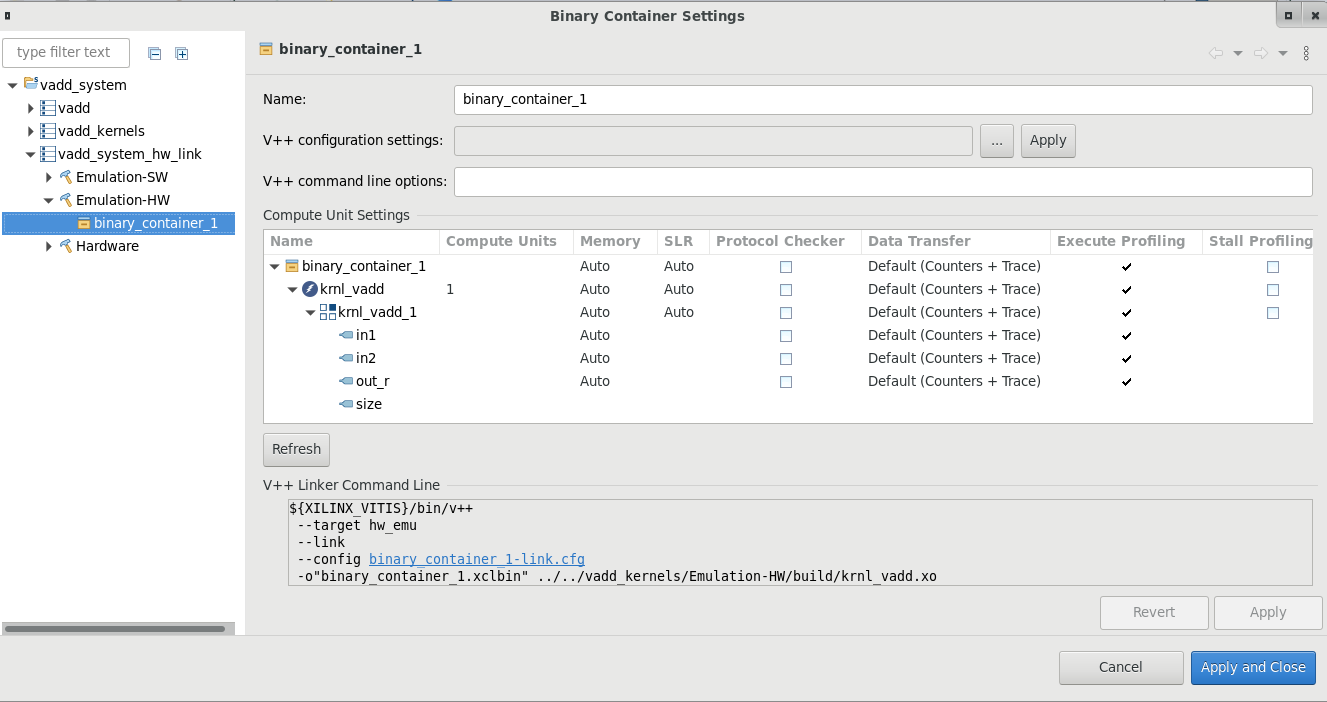Click the Apply and Close button
This screenshot has height=702, width=1327.
coord(1253,667)
